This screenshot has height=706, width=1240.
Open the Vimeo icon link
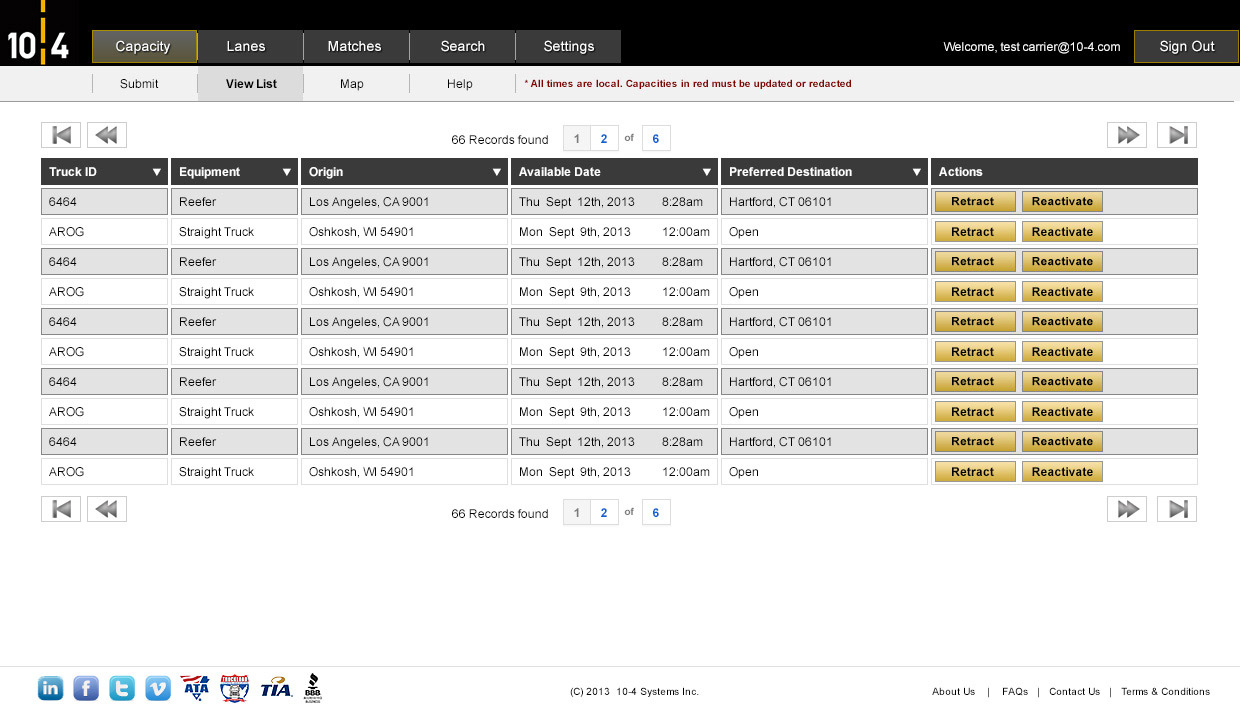point(158,688)
